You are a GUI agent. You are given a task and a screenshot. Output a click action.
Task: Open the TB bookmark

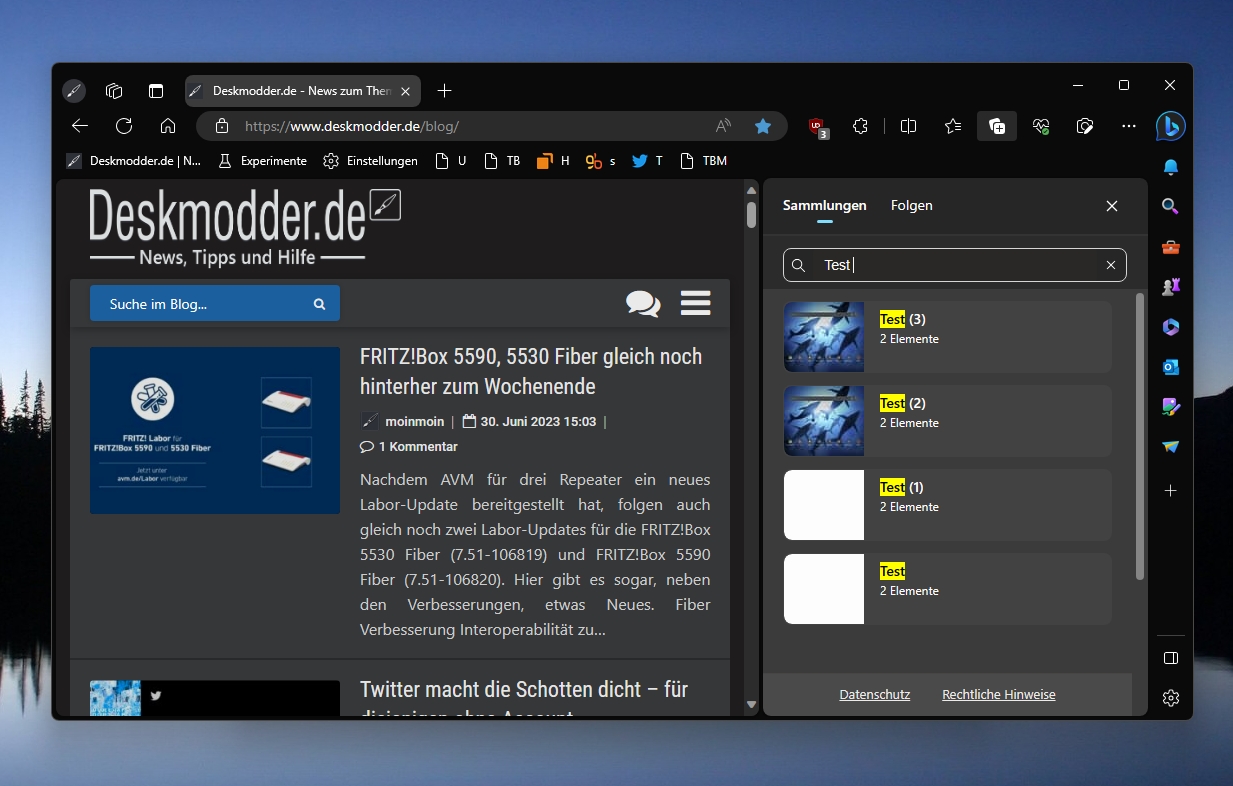click(x=502, y=160)
